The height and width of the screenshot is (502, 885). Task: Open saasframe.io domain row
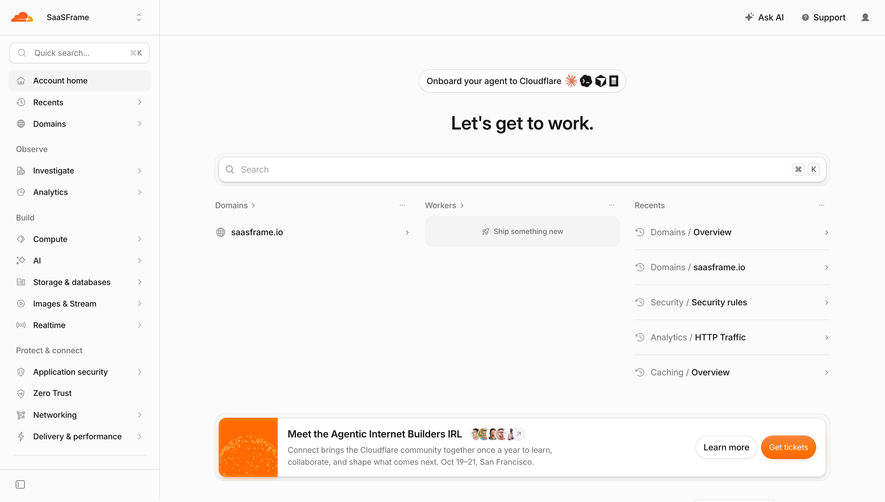click(x=312, y=232)
